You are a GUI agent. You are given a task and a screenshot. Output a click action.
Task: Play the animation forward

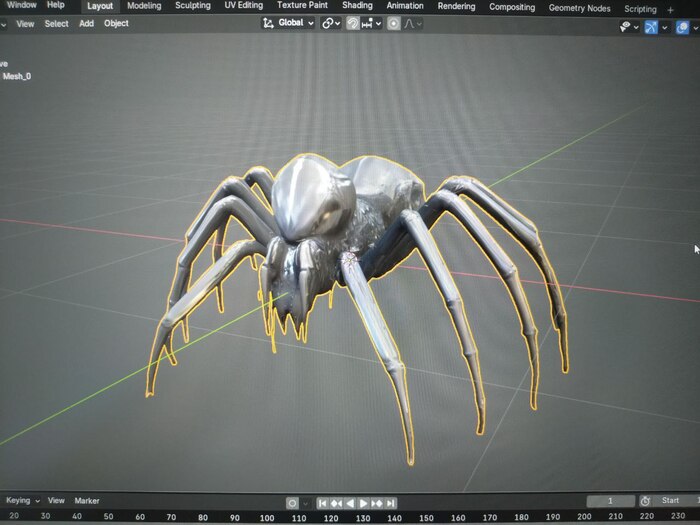364,503
